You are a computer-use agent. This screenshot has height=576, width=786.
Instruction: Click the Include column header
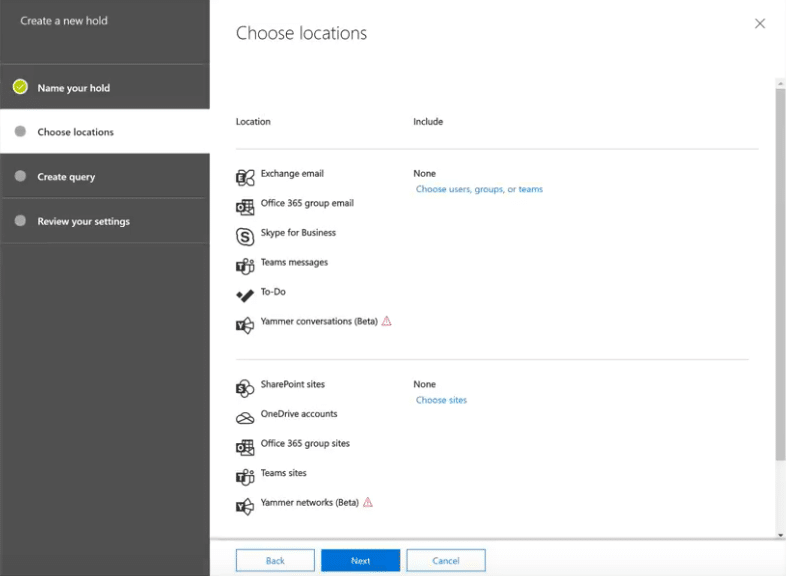(x=428, y=121)
